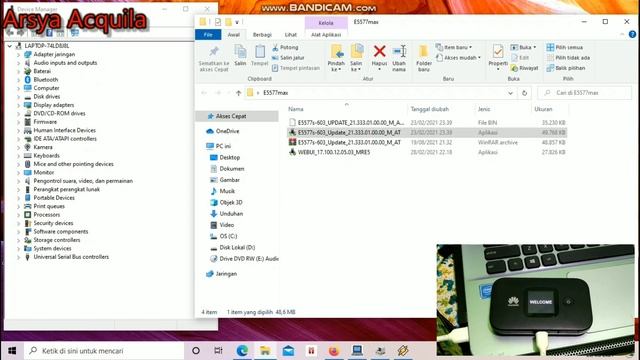Open the Mail app from the taskbar

tap(288, 351)
